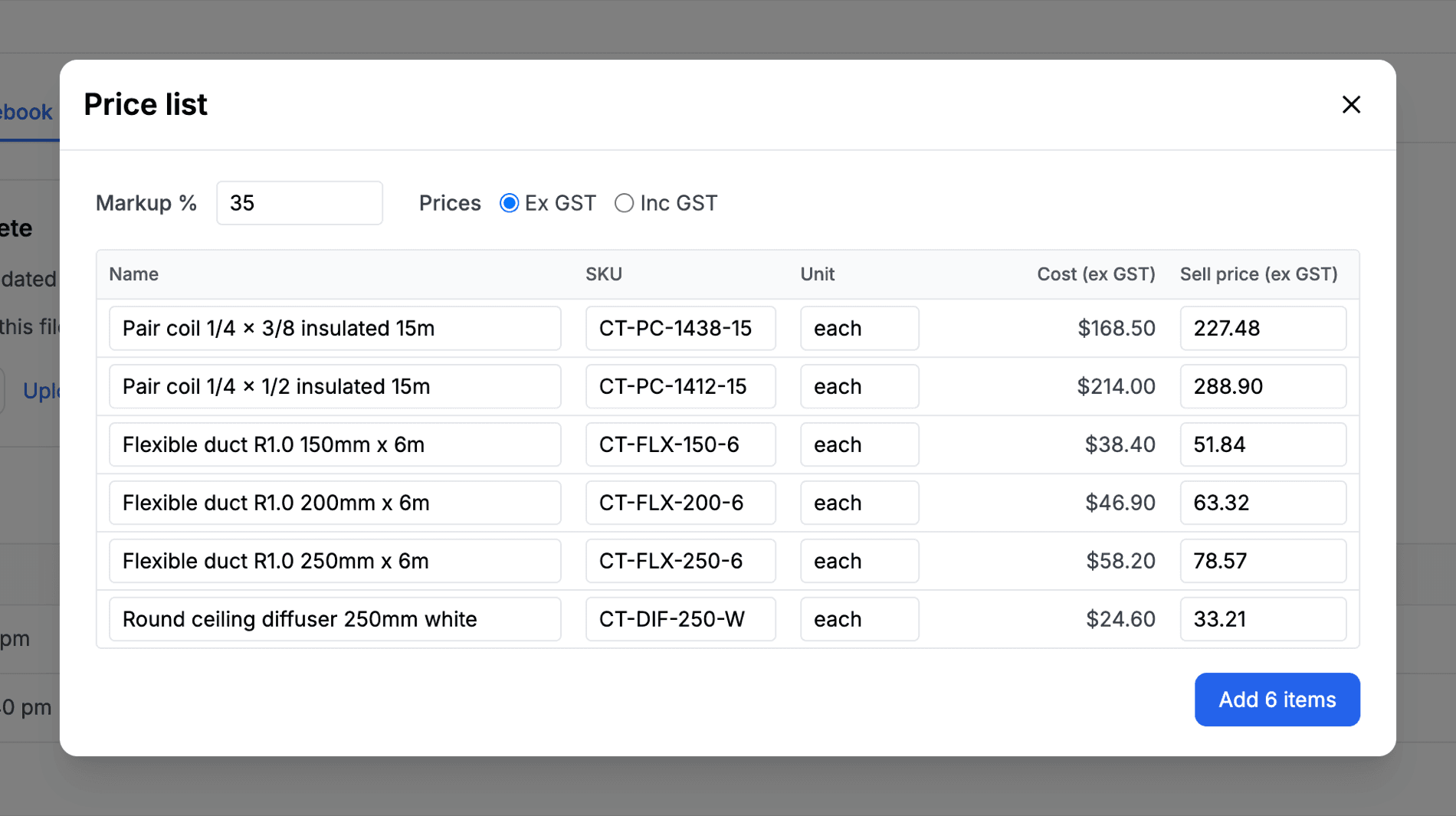1456x816 pixels.
Task: Edit the sell price 63.32 field
Action: tap(1263, 503)
